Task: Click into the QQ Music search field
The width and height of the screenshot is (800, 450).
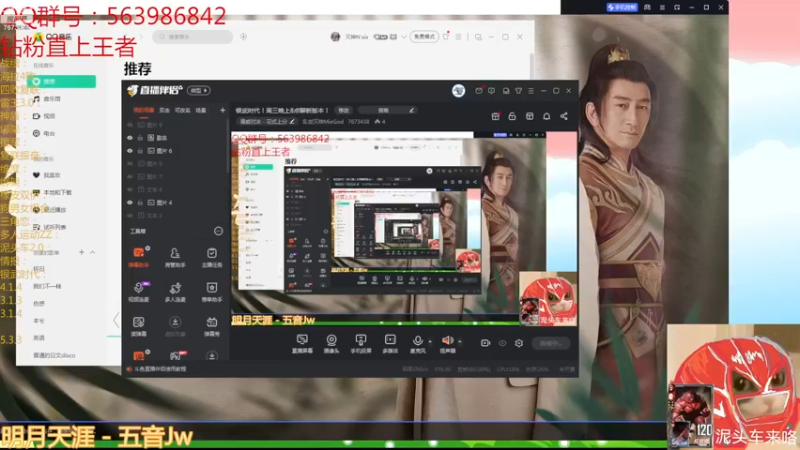Action: click(x=193, y=37)
